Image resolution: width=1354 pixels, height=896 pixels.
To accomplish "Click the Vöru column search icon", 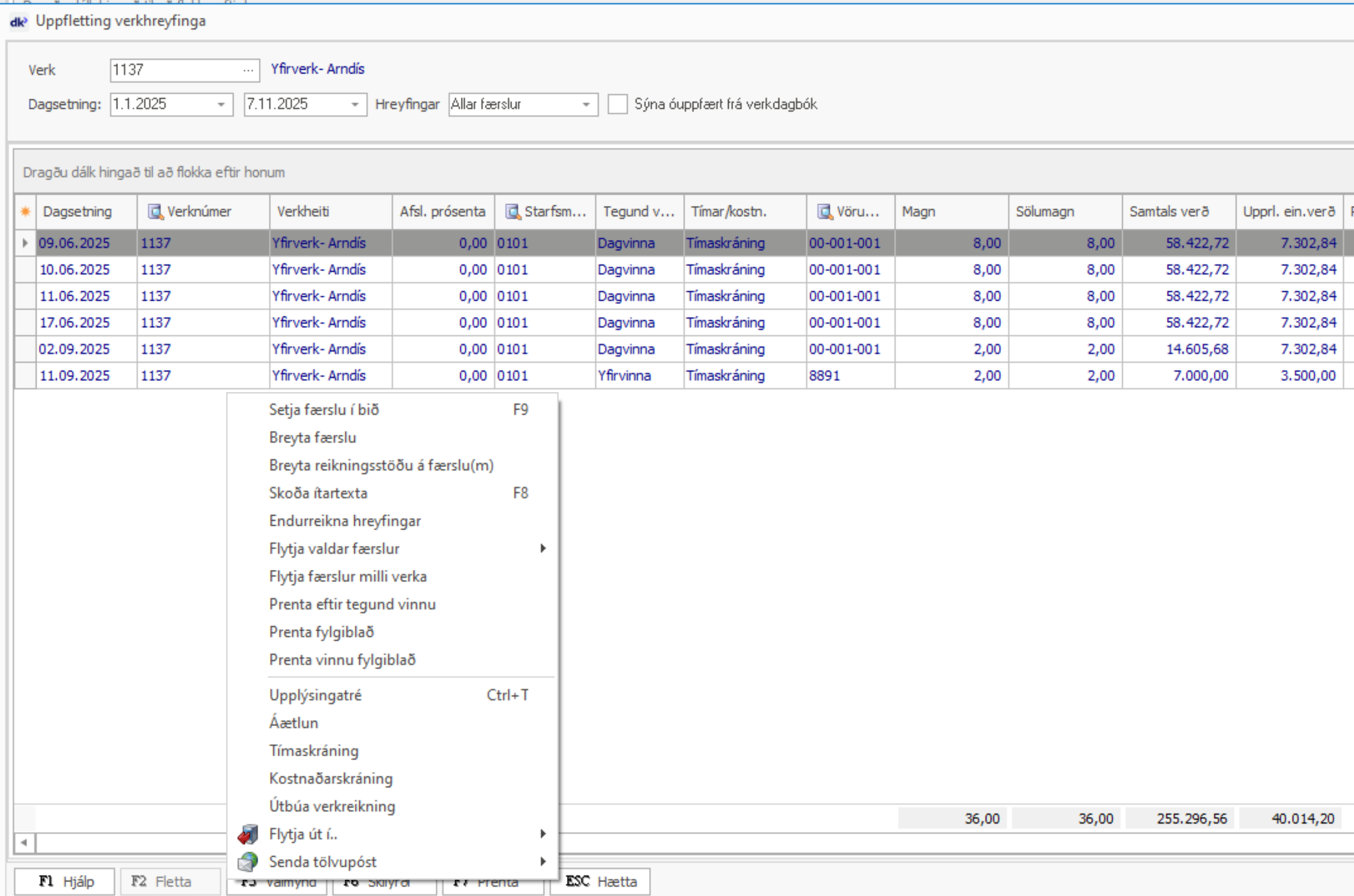I will [825, 212].
